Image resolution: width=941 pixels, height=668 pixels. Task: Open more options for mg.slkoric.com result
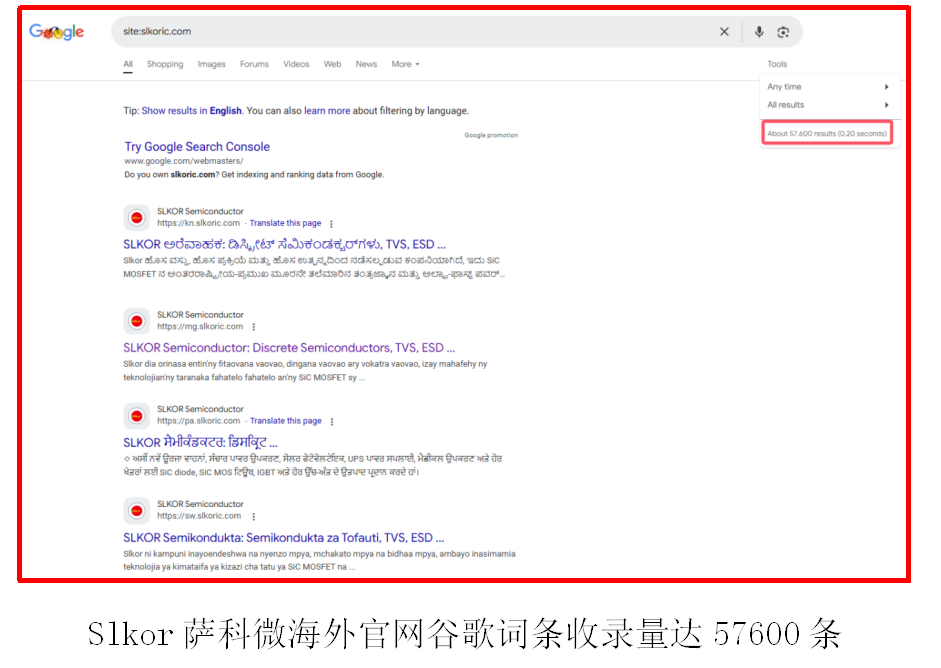tap(254, 327)
